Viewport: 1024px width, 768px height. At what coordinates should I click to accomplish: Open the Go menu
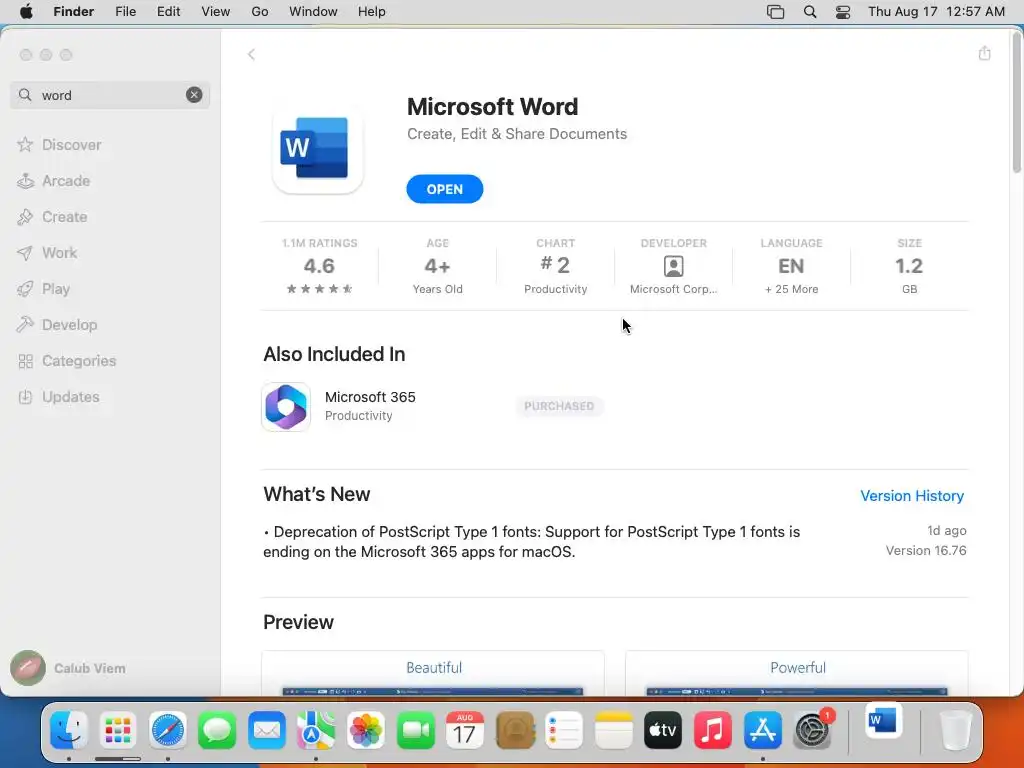pyautogui.click(x=260, y=11)
